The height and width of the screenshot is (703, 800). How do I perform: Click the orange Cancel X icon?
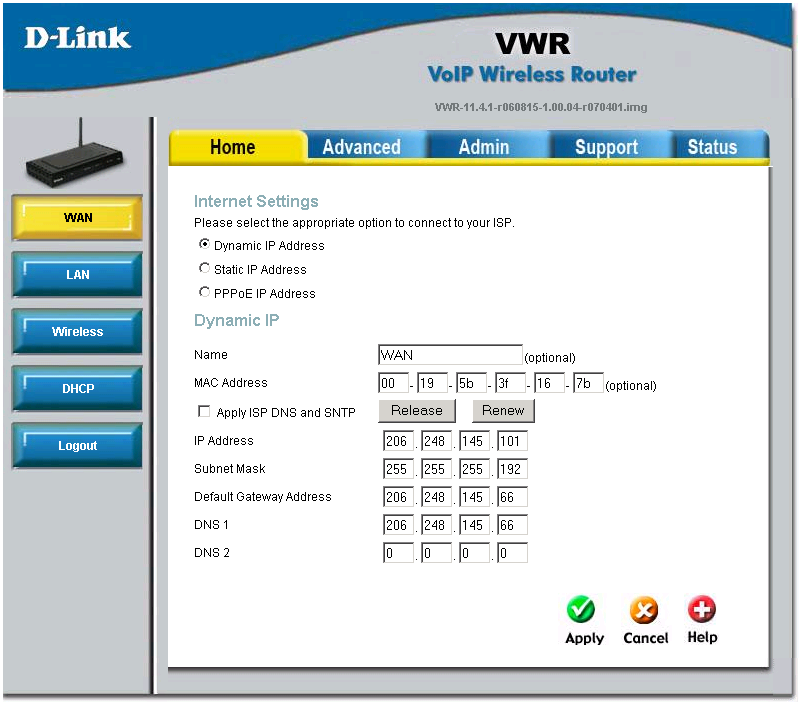pos(644,610)
